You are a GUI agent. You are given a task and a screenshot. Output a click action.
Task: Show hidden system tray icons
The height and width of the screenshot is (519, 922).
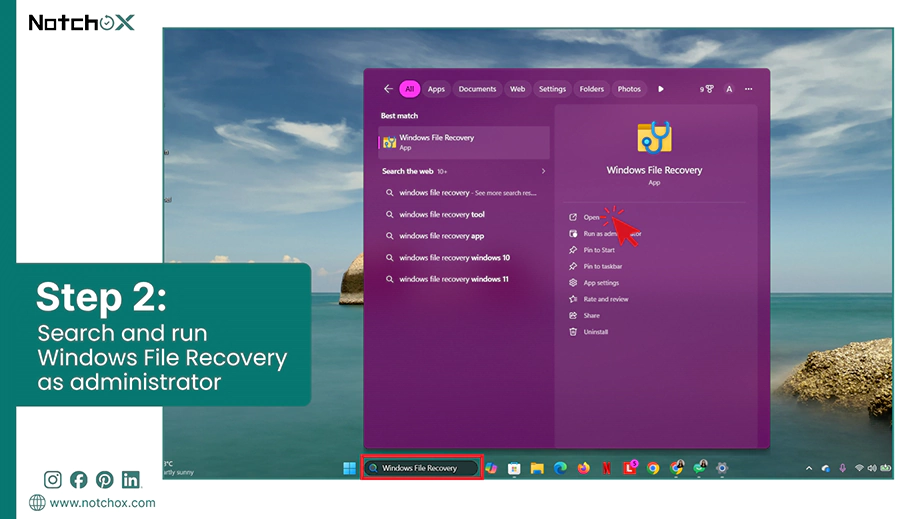(809, 468)
